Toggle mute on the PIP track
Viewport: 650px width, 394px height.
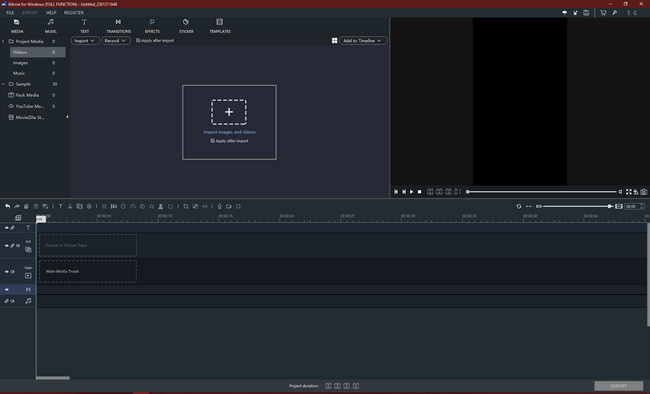click(18, 246)
